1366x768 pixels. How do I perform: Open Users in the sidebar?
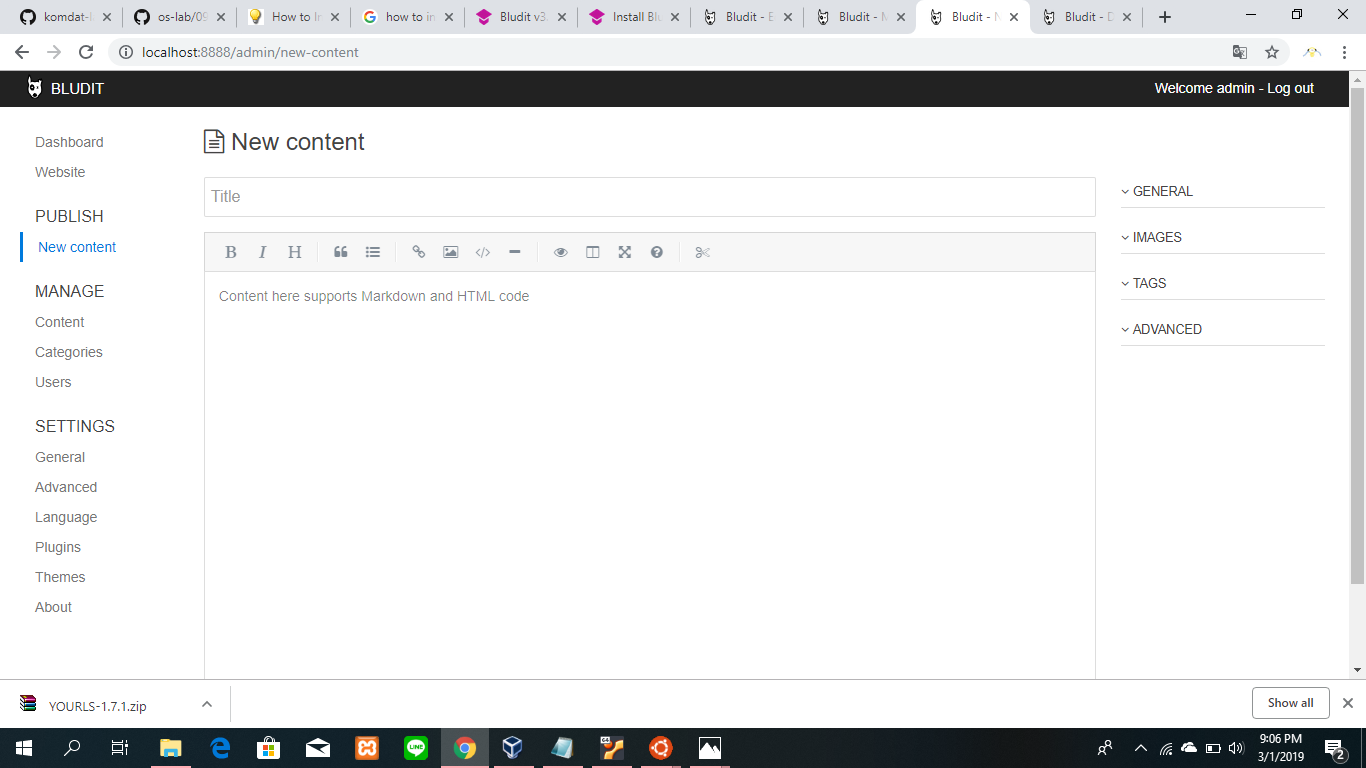[53, 382]
